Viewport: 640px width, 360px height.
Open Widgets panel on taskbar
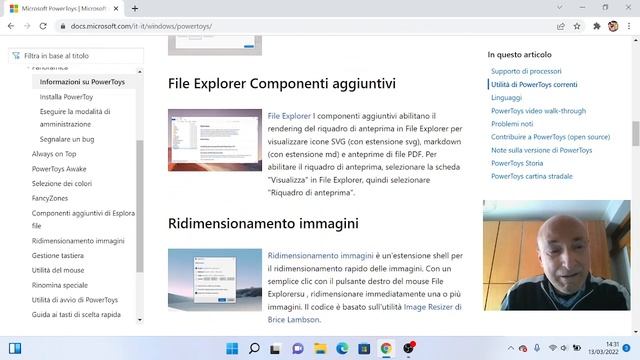(x=15, y=348)
